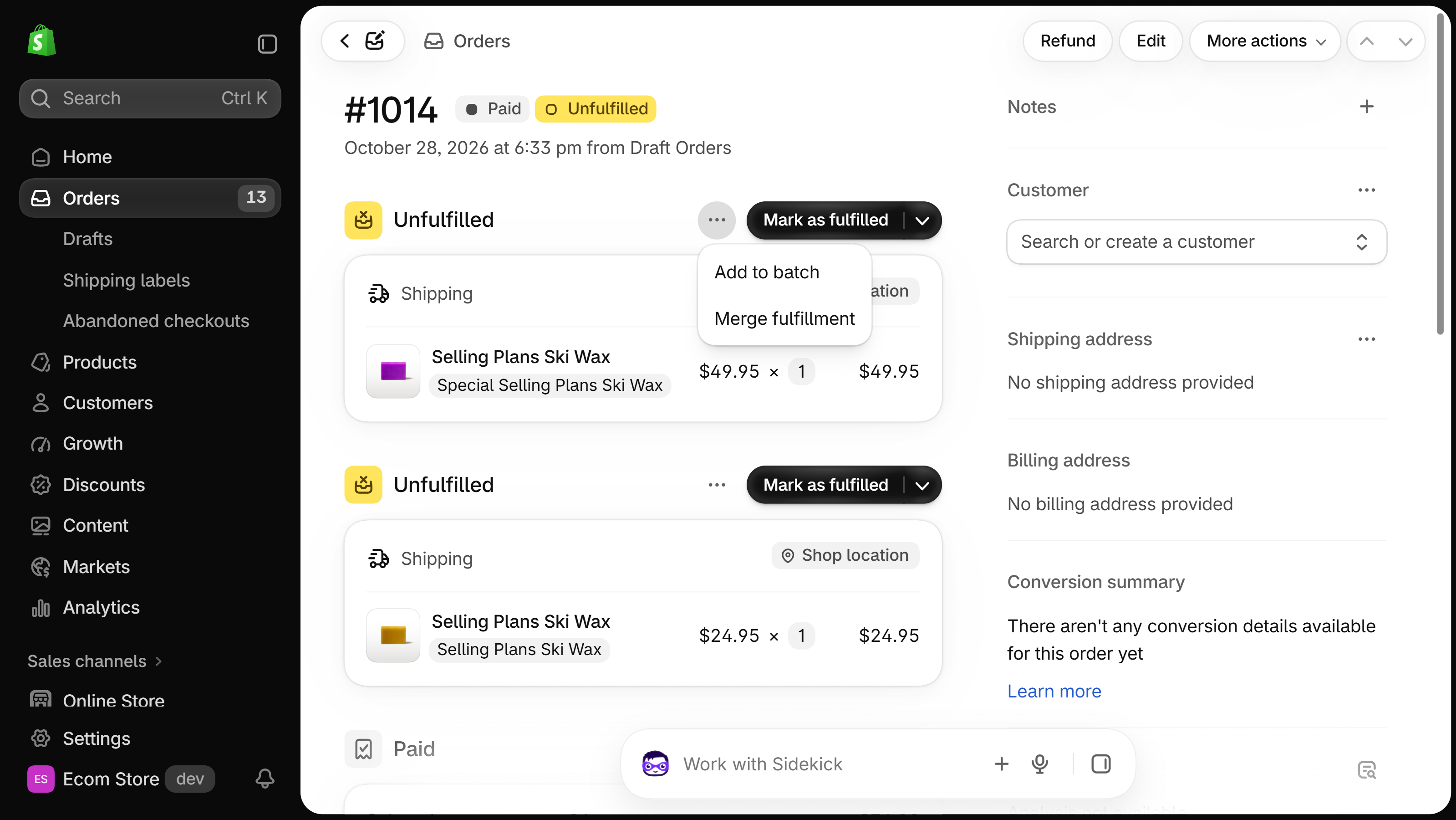The width and height of the screenshot is (1456, 820).
Task: Click the search-list icon at bottom right
Action: point(1367,770)
